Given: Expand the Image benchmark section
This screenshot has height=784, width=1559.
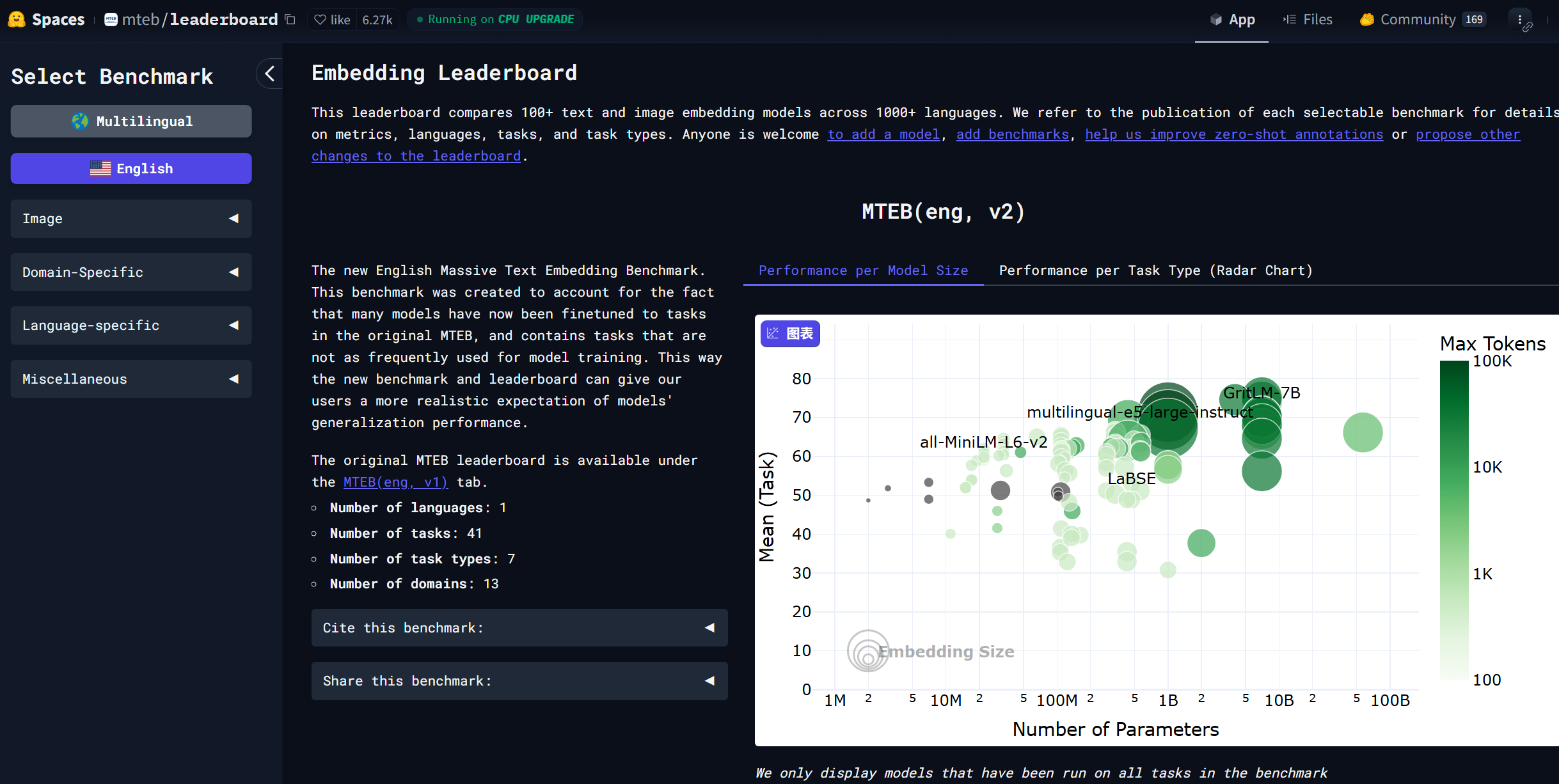Looking at the screenshot, I should point(131,219).
